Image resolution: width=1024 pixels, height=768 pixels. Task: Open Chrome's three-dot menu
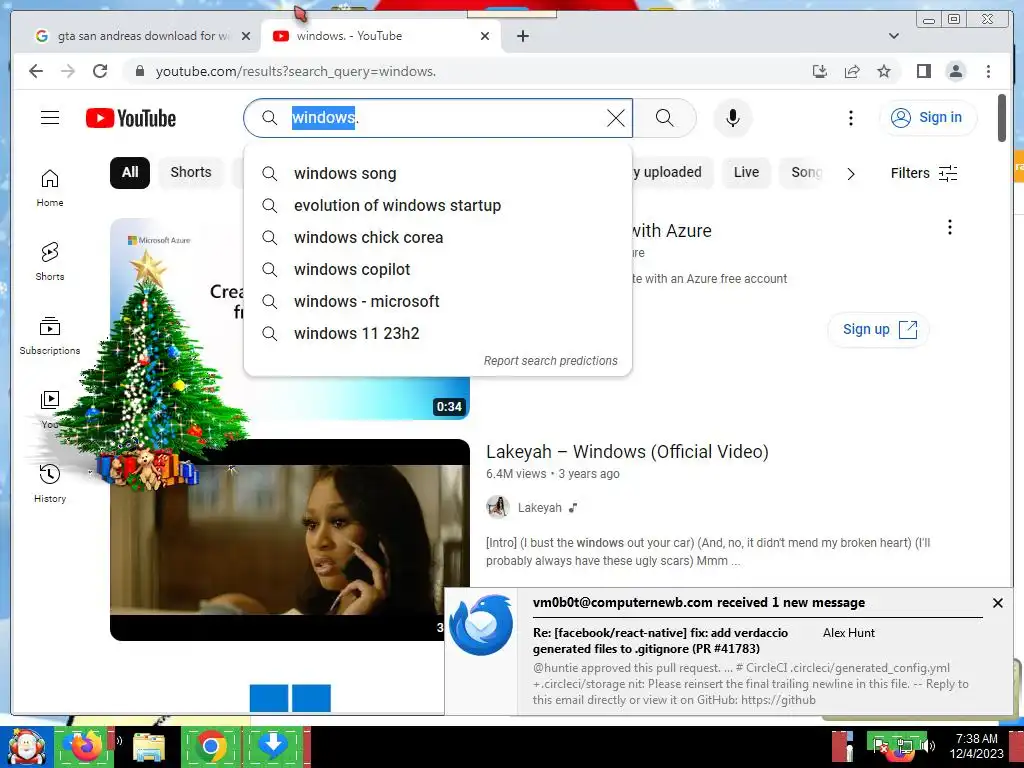pos(988,71)
